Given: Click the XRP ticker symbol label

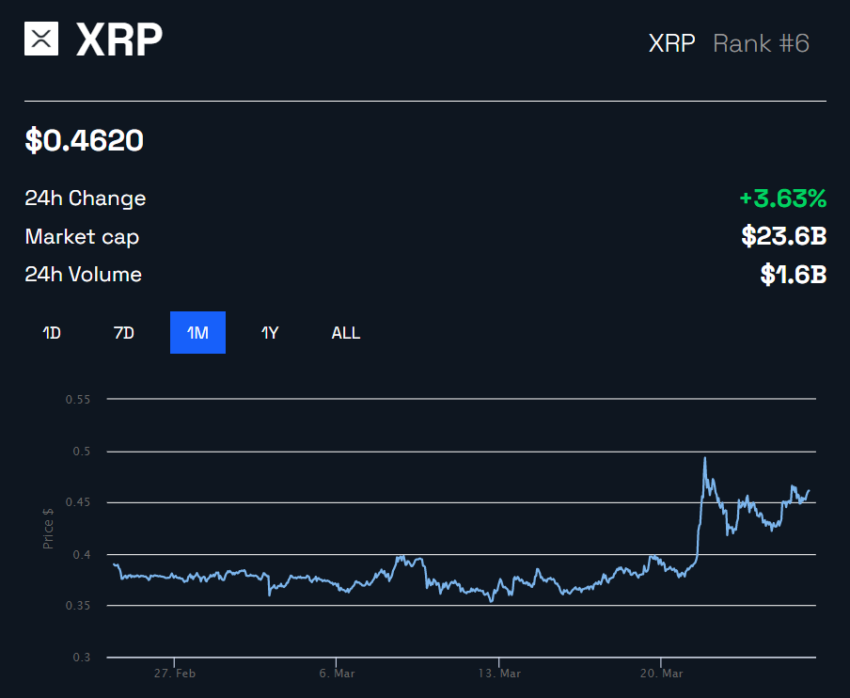Looking at the screenshot, I should 672,43.
